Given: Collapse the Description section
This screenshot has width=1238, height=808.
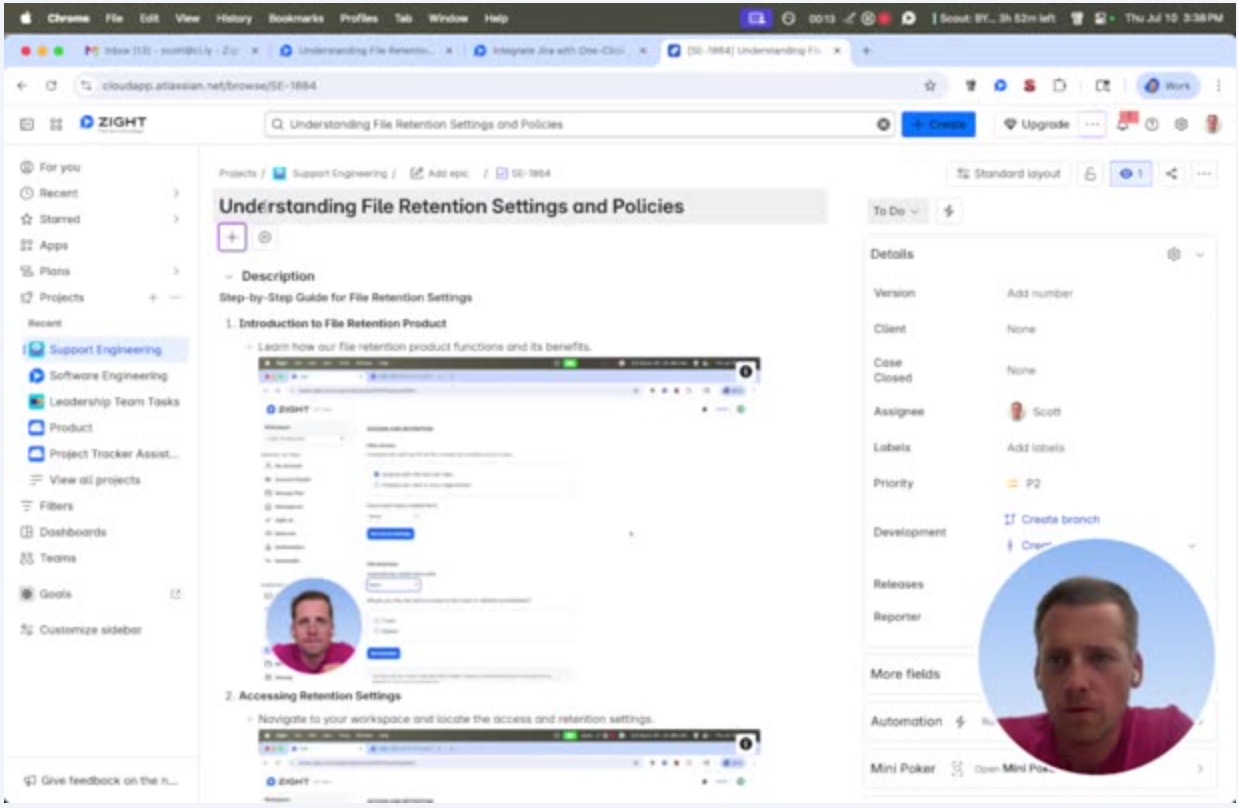Looking at the screenshot, I should [229, 276].
